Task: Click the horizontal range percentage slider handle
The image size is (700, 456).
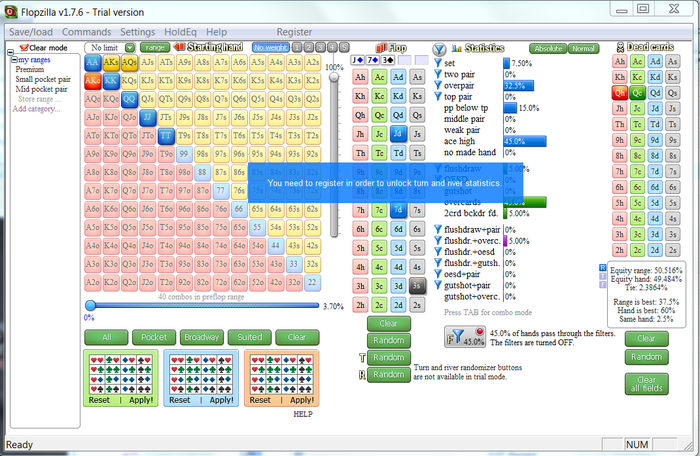Action: (x=90, y=305)
